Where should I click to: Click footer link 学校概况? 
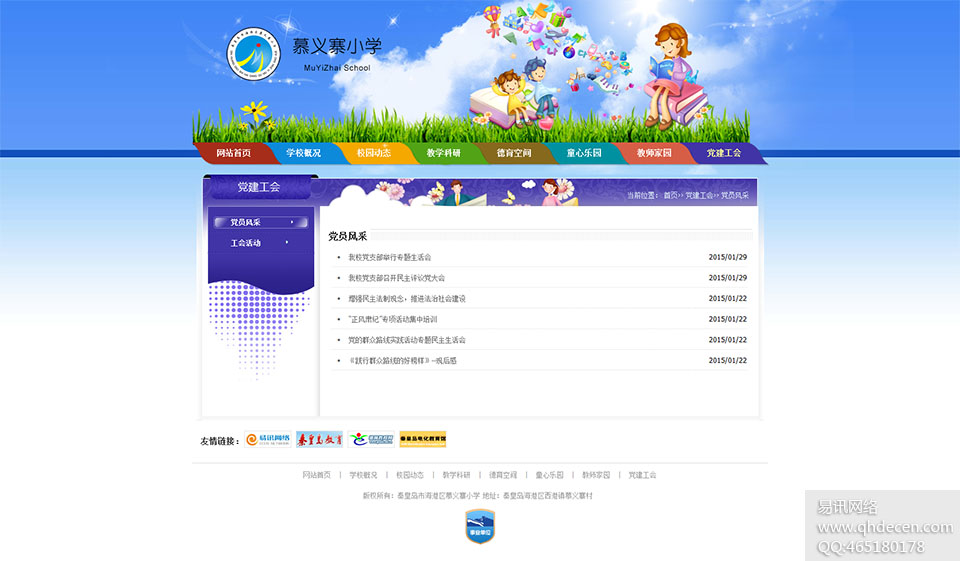[x=363, y=475]
